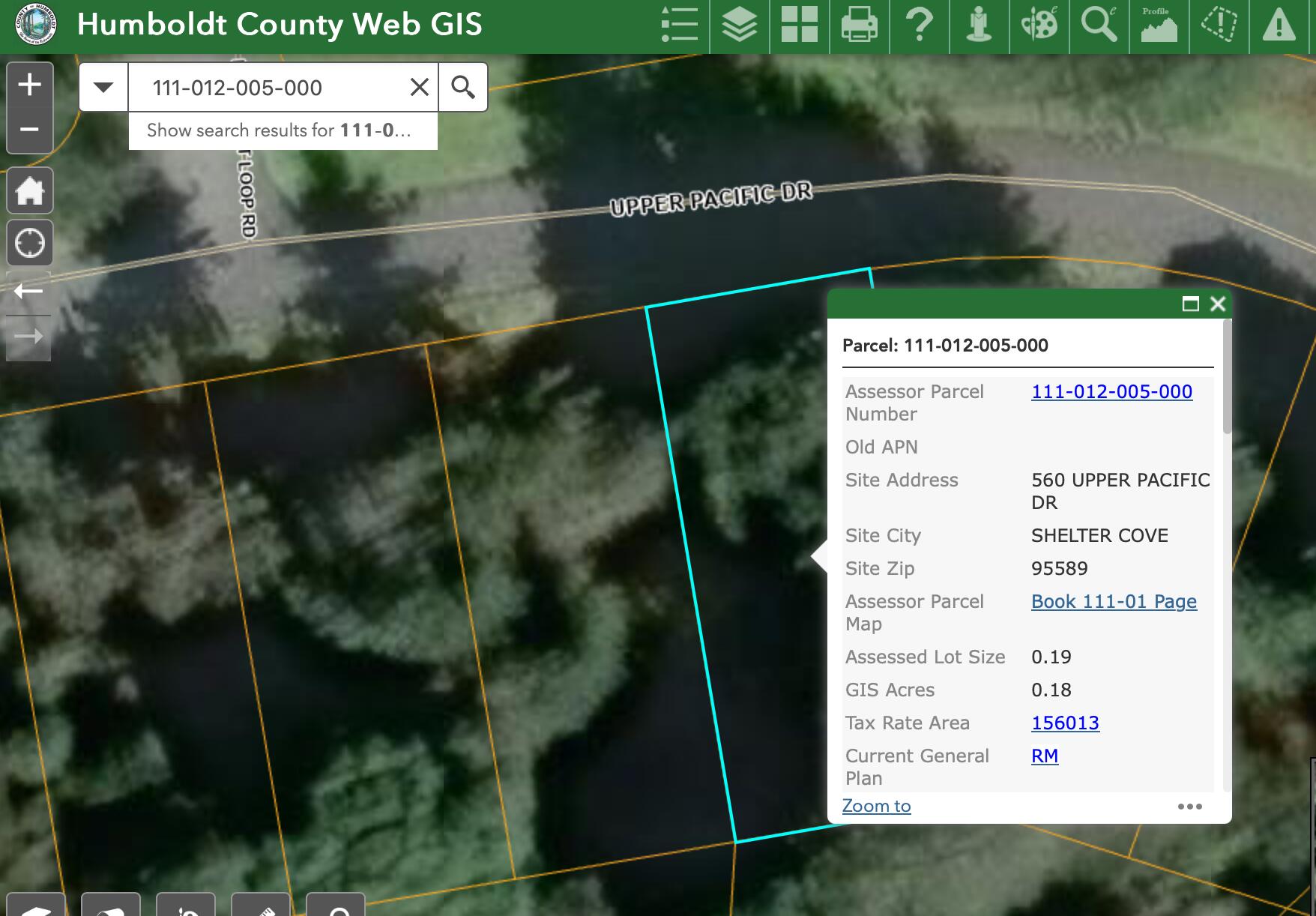Go to the next map extent
Viewport: 1316px width, 916px height.
click(x=28, y=337)
